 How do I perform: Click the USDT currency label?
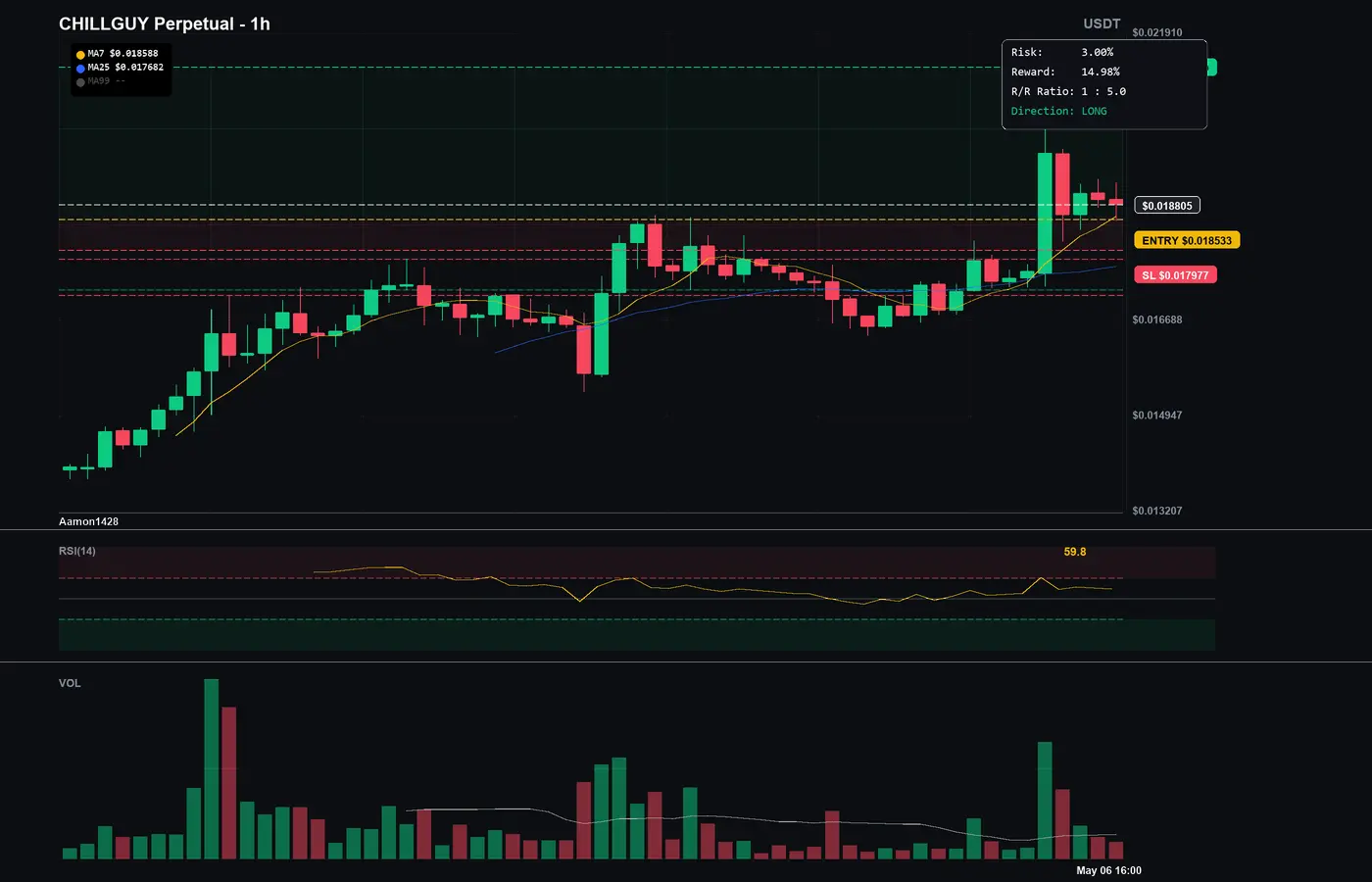point(1102,24)
